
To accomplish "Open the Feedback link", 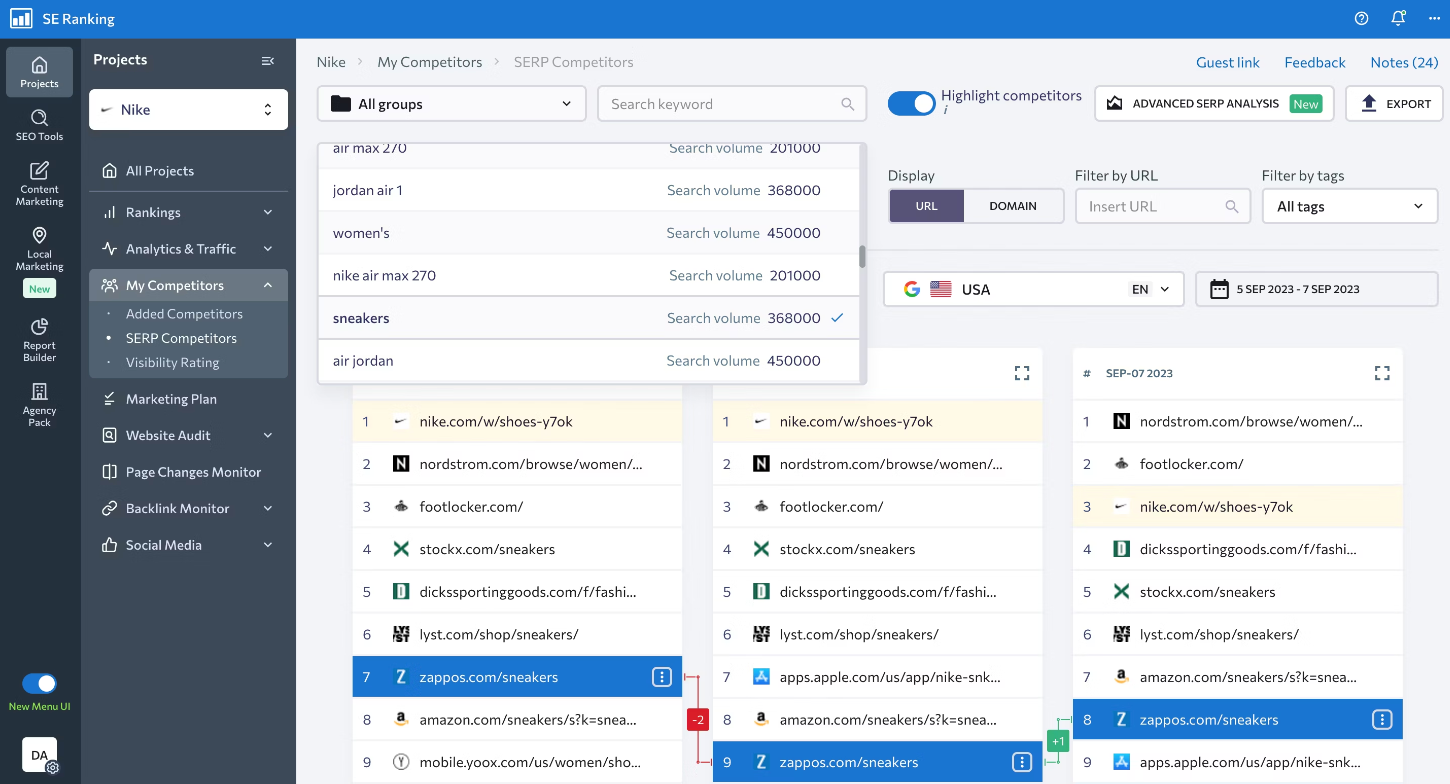I will coord(1315,62).
